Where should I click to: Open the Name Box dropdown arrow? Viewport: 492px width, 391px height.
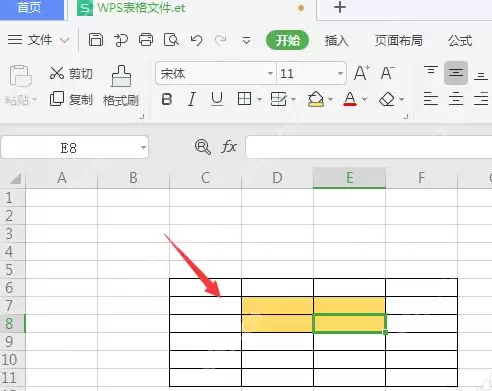coord(143,147)
